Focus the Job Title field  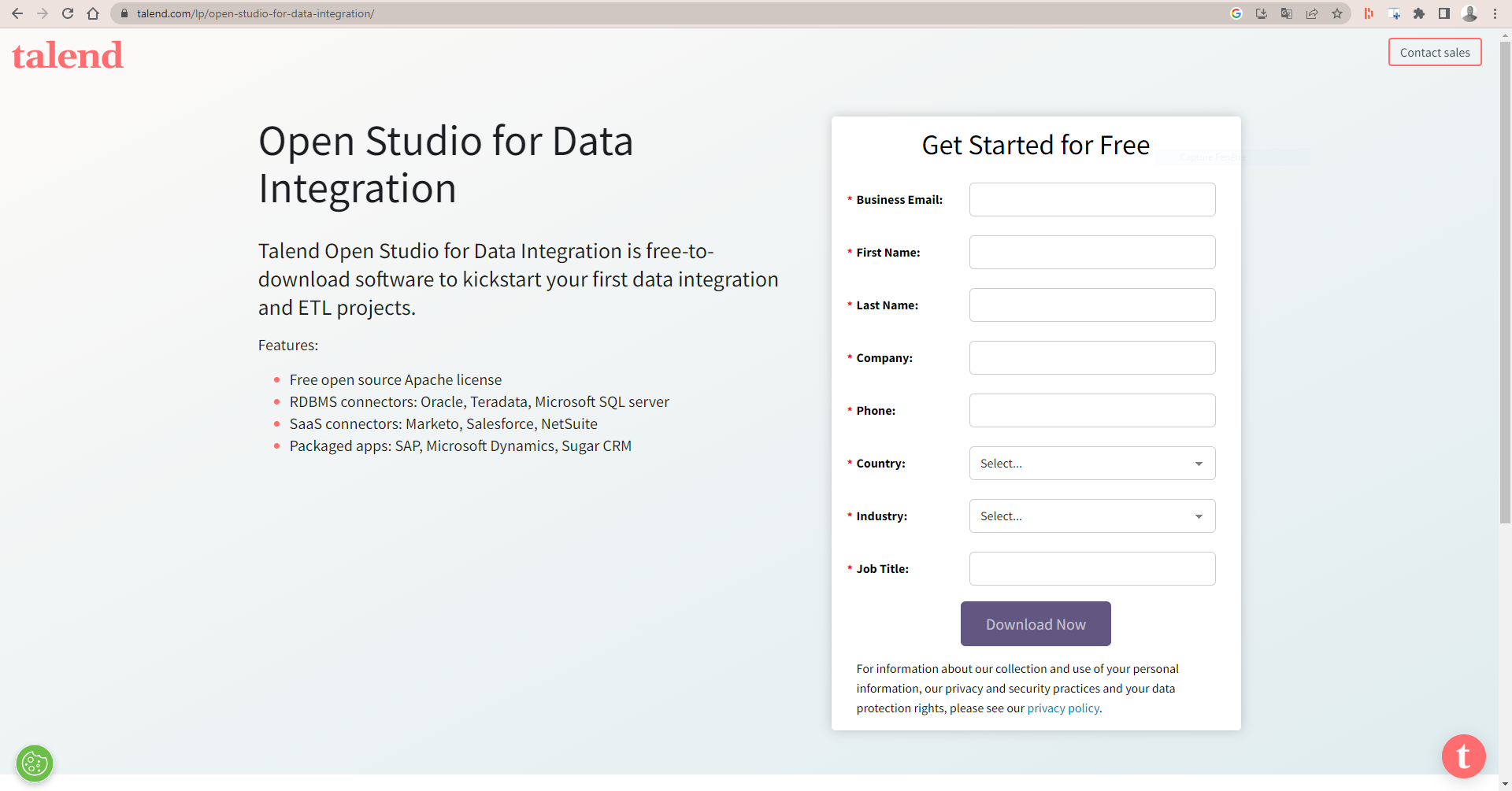click(1092, 569)
